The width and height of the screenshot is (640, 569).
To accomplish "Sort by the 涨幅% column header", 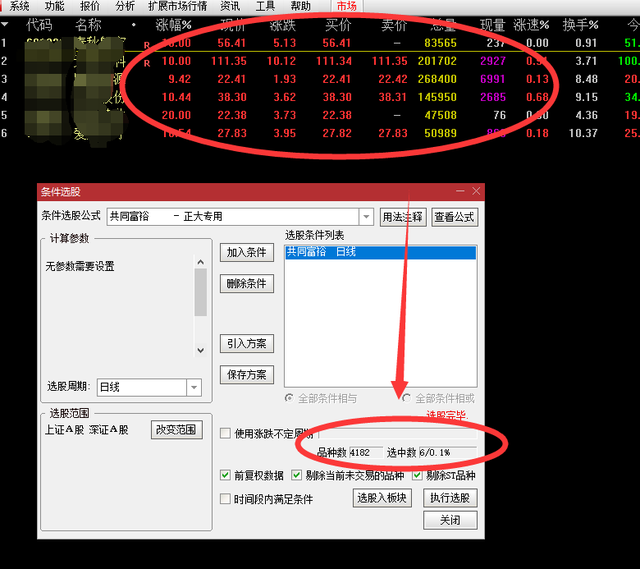I will [x=173, y=24].
